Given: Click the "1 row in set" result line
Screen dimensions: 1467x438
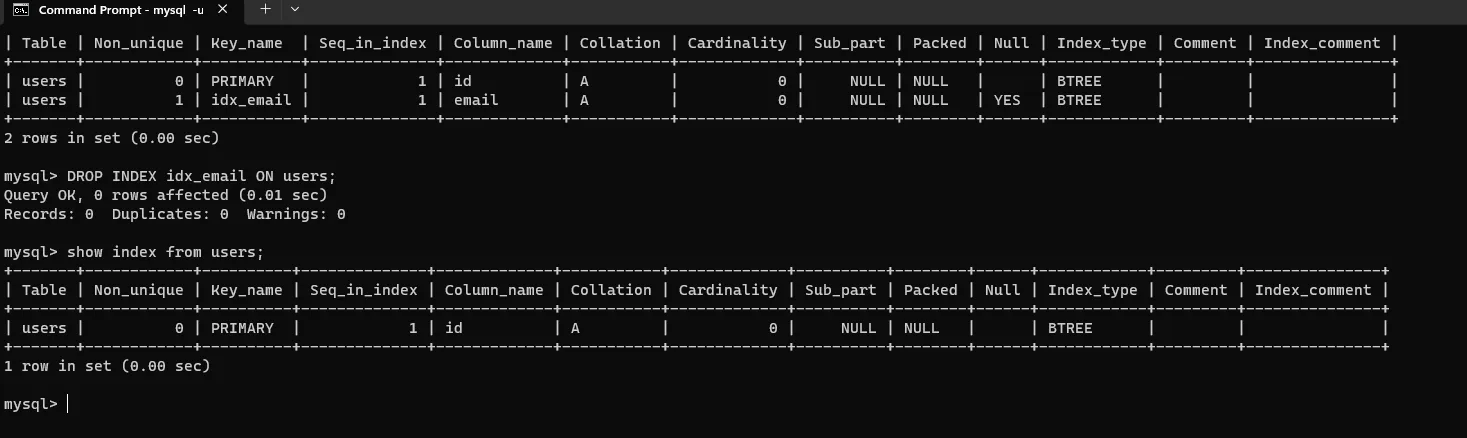Looking at the screenshot, I should [x=108, y=366].
